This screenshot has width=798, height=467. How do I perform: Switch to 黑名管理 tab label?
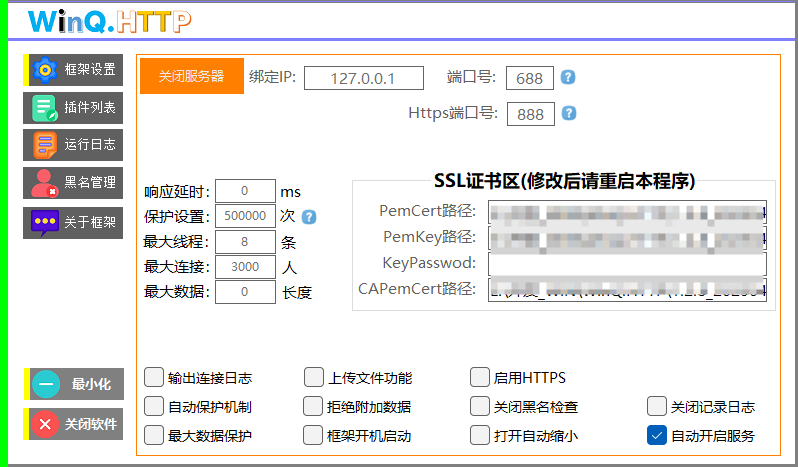90,182
